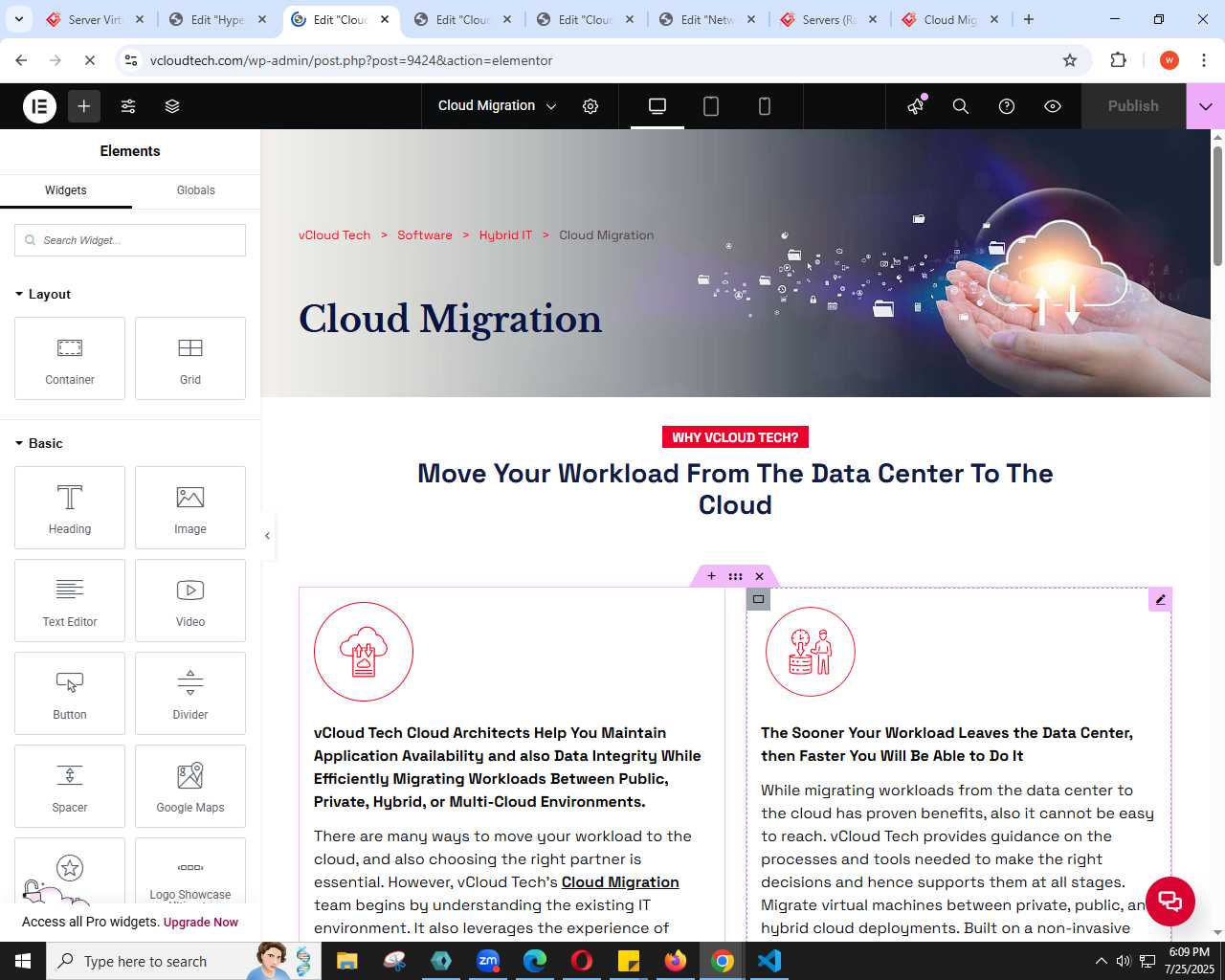
Task: Switch to desktop preview mode
Action: click(x=657, y=106)
